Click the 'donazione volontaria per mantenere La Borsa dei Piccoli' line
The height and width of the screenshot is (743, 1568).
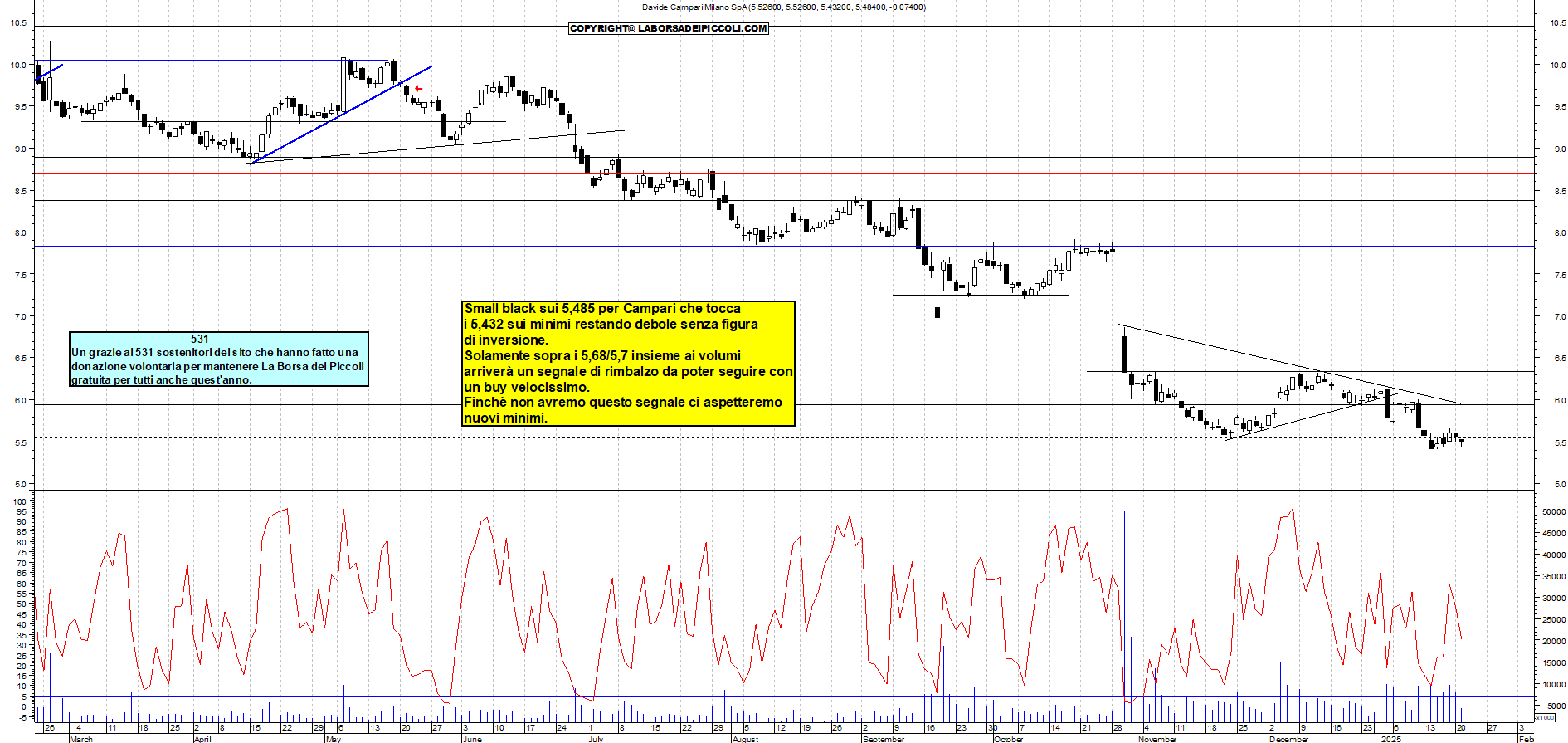coord(217,366)
